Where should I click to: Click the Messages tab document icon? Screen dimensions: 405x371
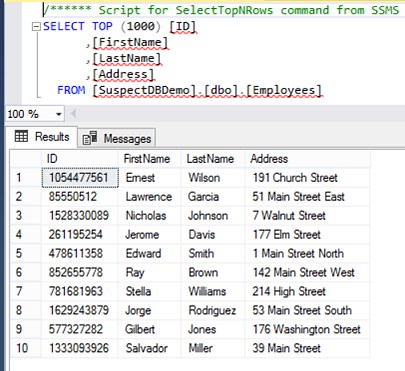point(90,138)
